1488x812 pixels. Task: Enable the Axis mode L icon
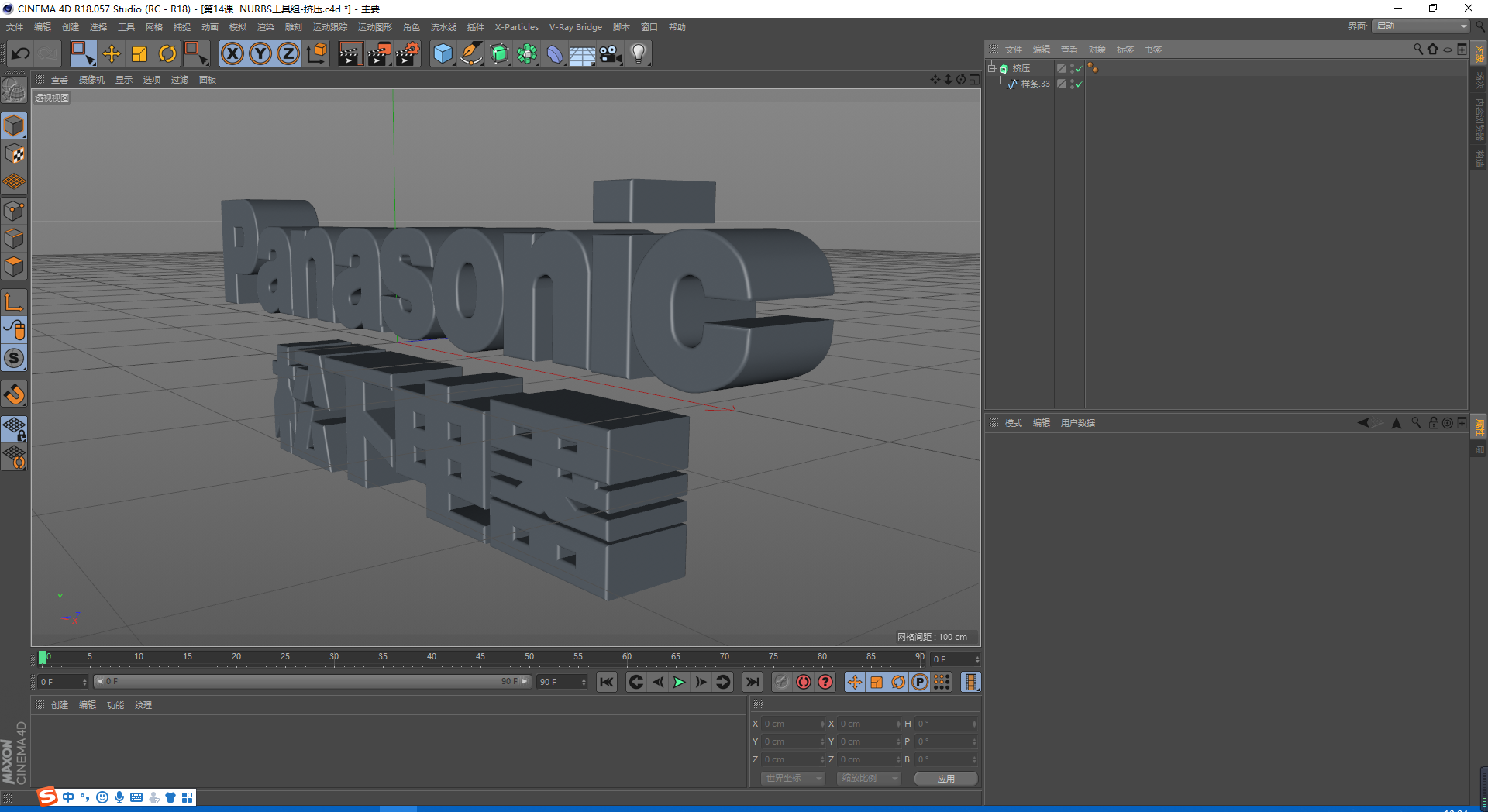coord(14,301)
